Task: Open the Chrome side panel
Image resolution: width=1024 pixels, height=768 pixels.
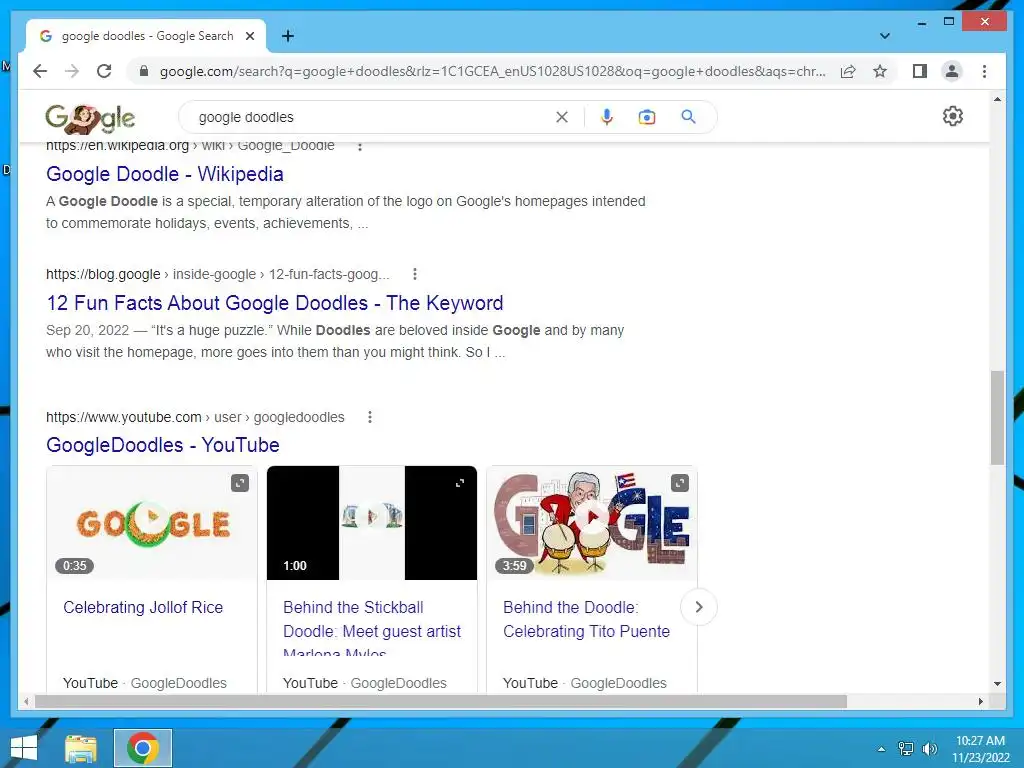Action: point(920,71)
